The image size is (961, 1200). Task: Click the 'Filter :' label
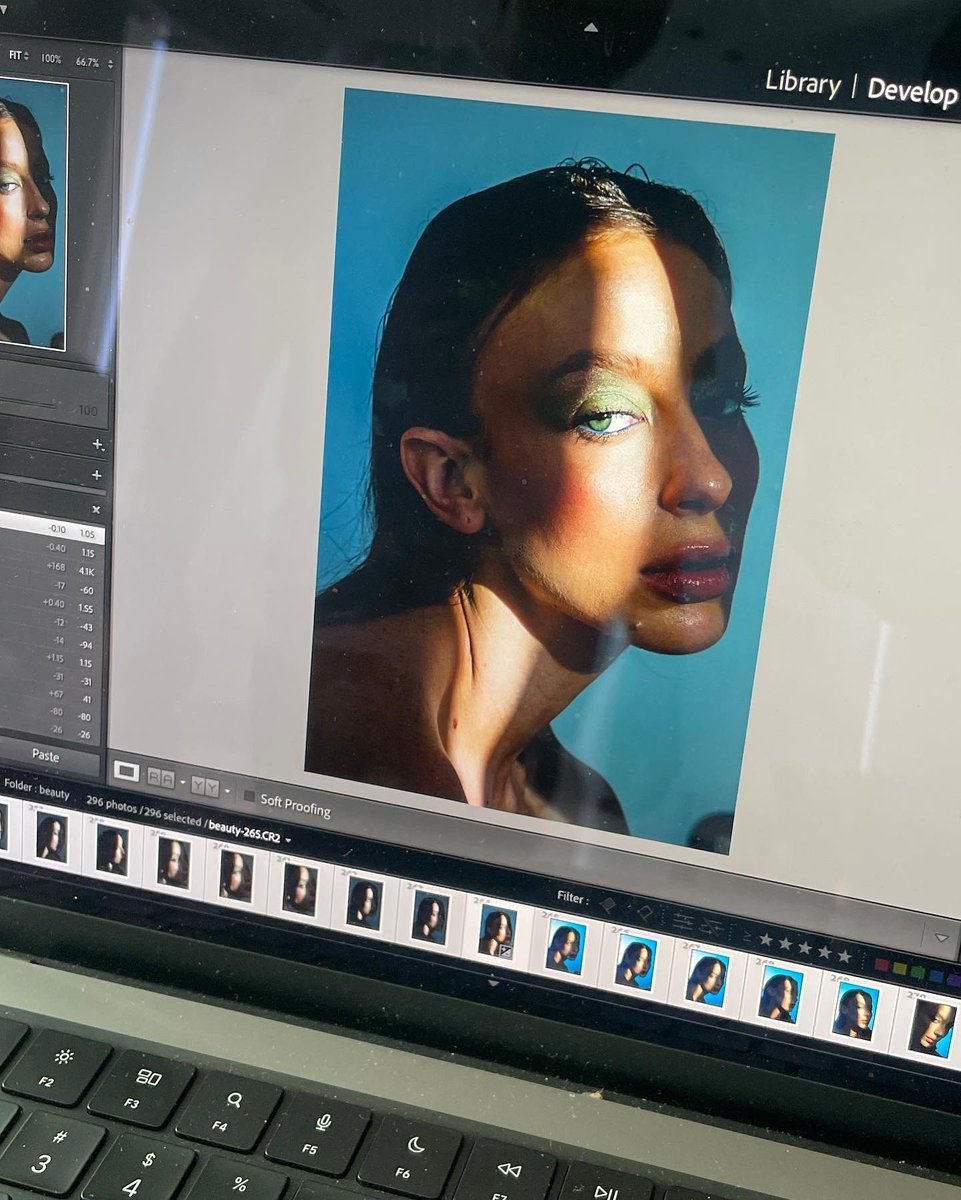(x=572, y=897)
